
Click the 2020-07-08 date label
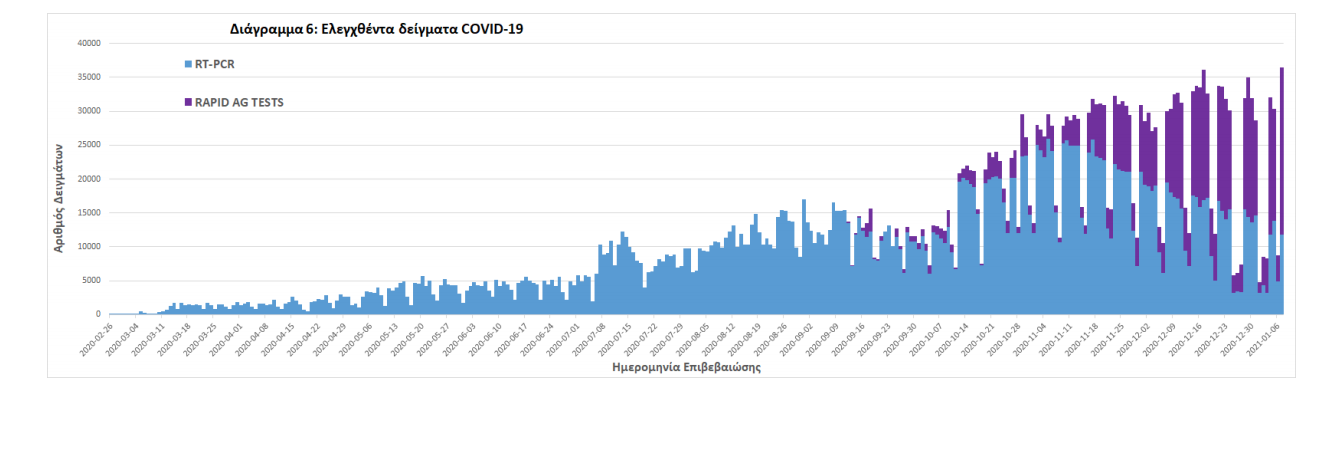pos(591,338)
